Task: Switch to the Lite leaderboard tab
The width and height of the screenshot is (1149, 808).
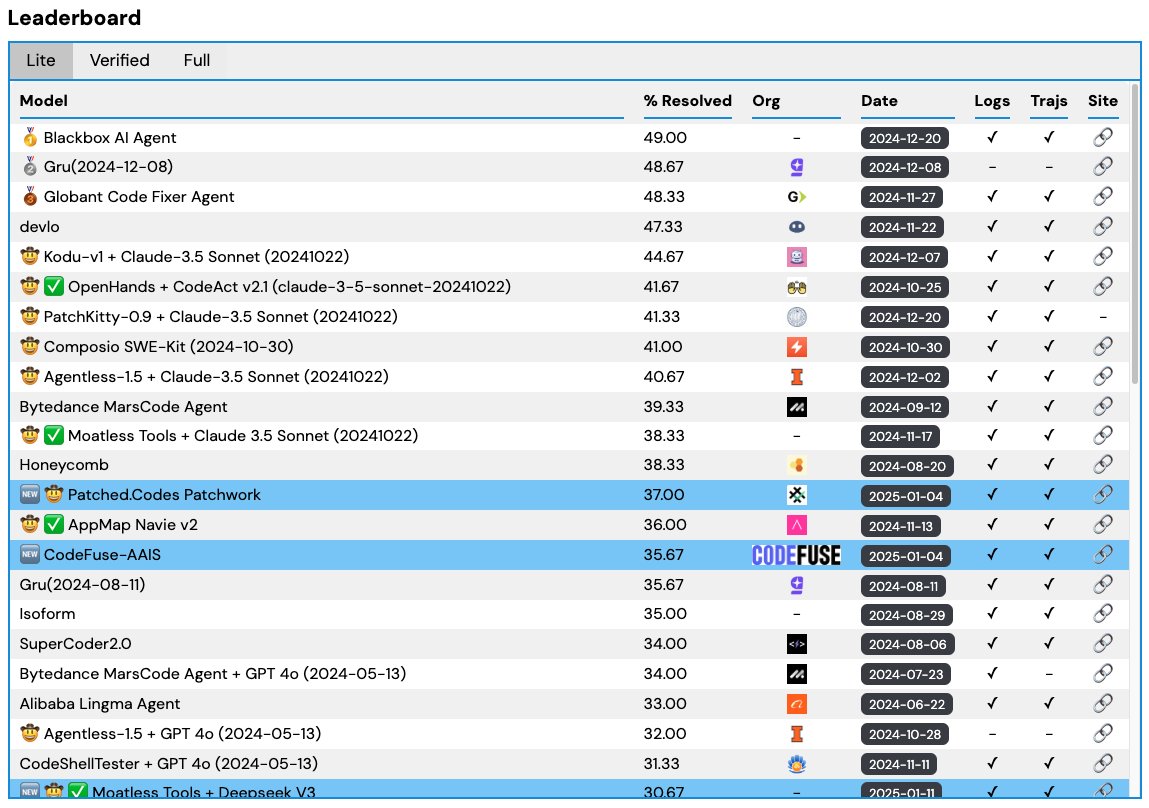Action: tap(40, 60)
